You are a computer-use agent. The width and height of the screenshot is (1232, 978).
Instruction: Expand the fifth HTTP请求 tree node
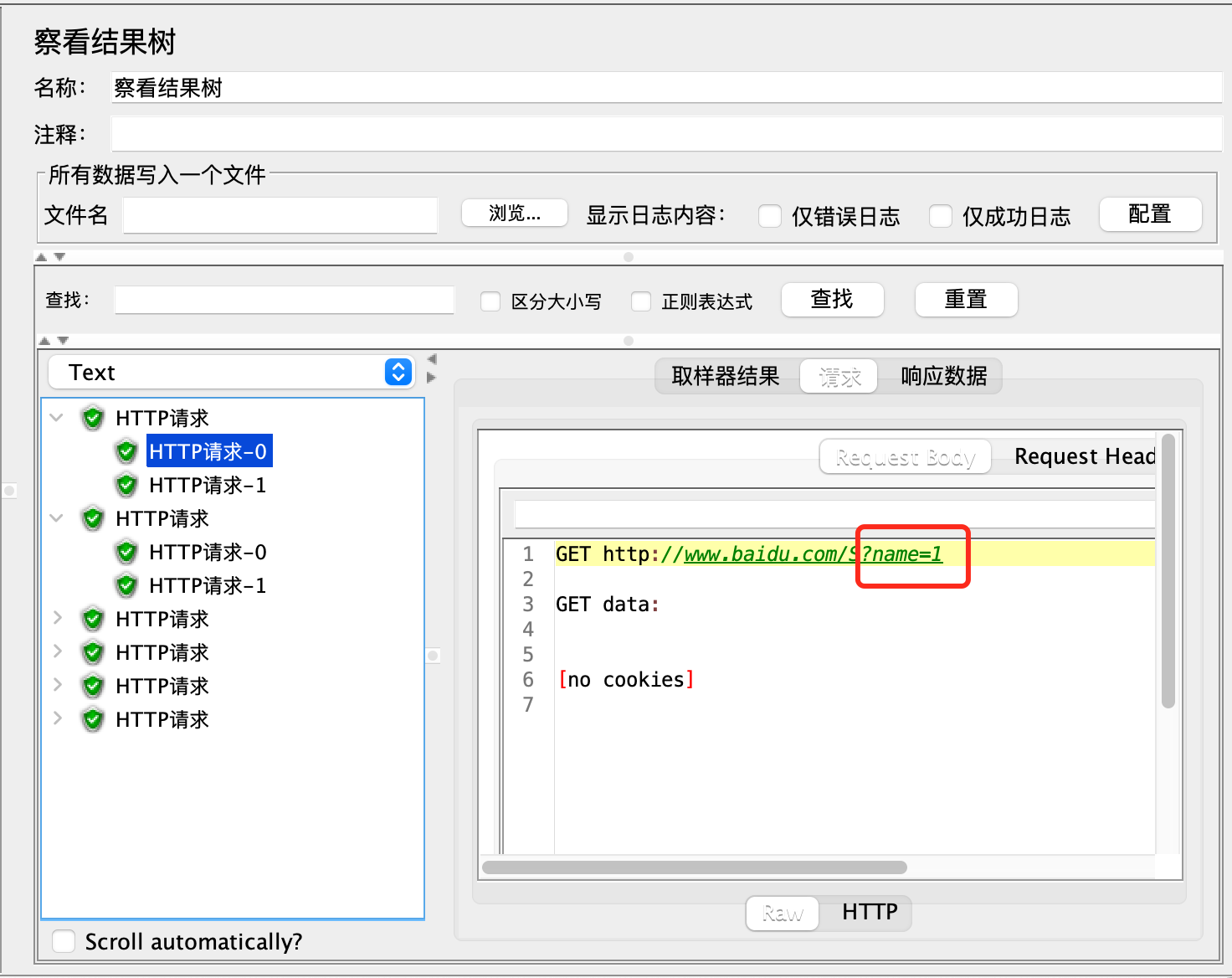click(57, 685)
